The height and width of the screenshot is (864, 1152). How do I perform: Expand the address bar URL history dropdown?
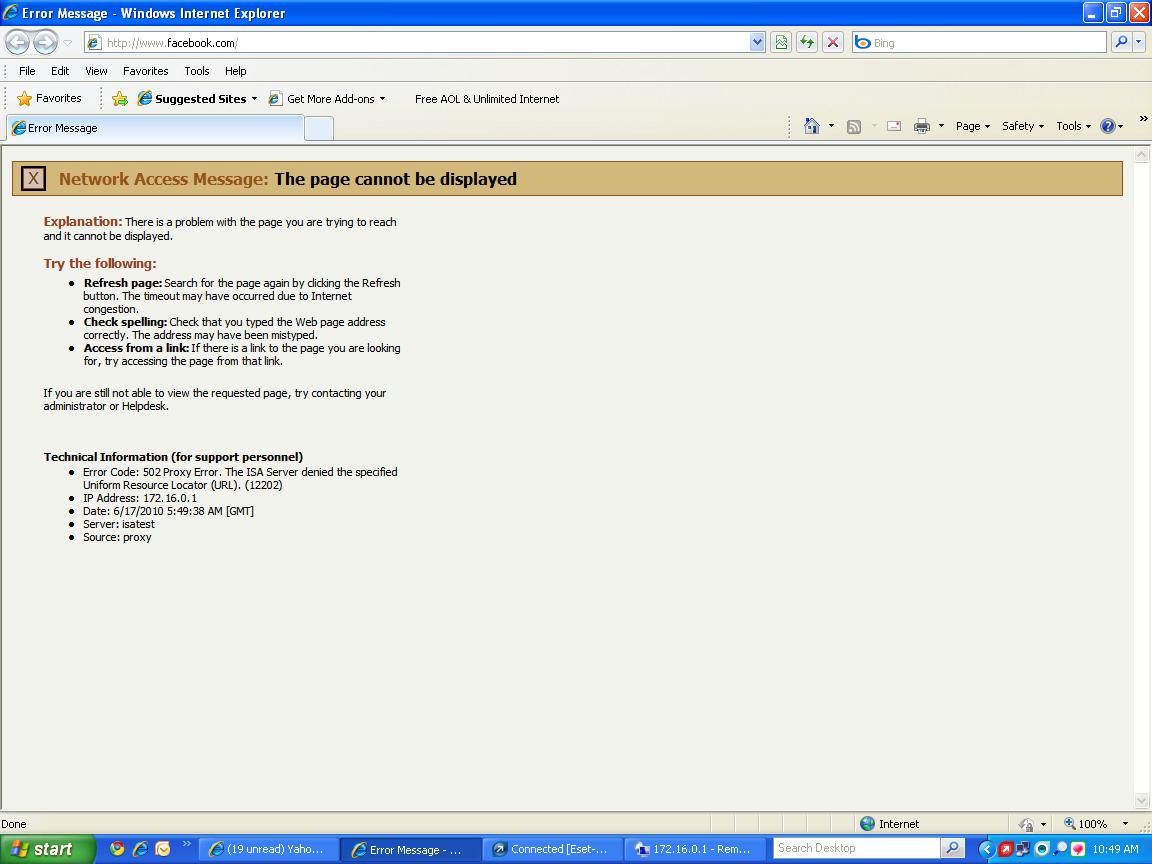(757, 43)
